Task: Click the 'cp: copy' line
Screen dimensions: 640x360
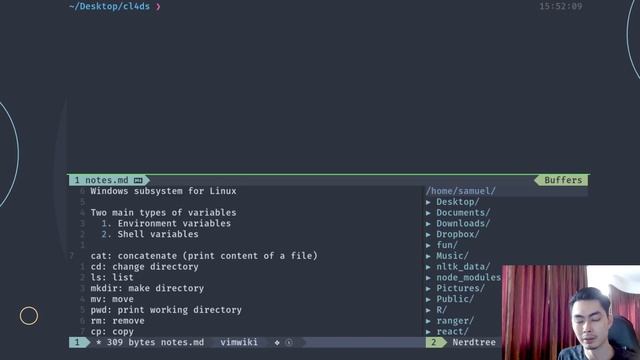Action: point(112,331)
